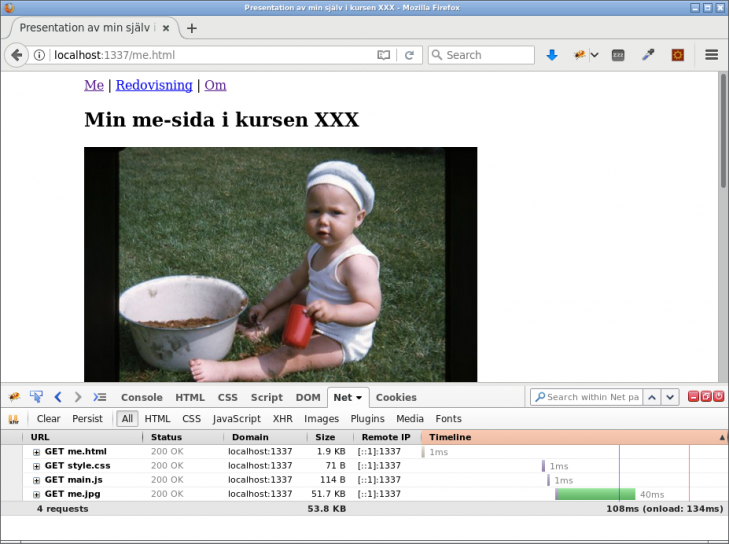The width and height of the screenshot is (729, 544).
Task: Filter Net requests by CSS type
Action: (192, 419)
